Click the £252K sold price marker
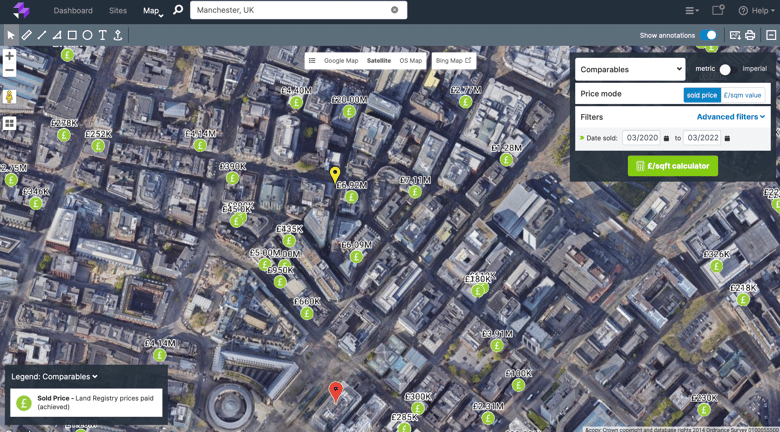 [98, 145]
